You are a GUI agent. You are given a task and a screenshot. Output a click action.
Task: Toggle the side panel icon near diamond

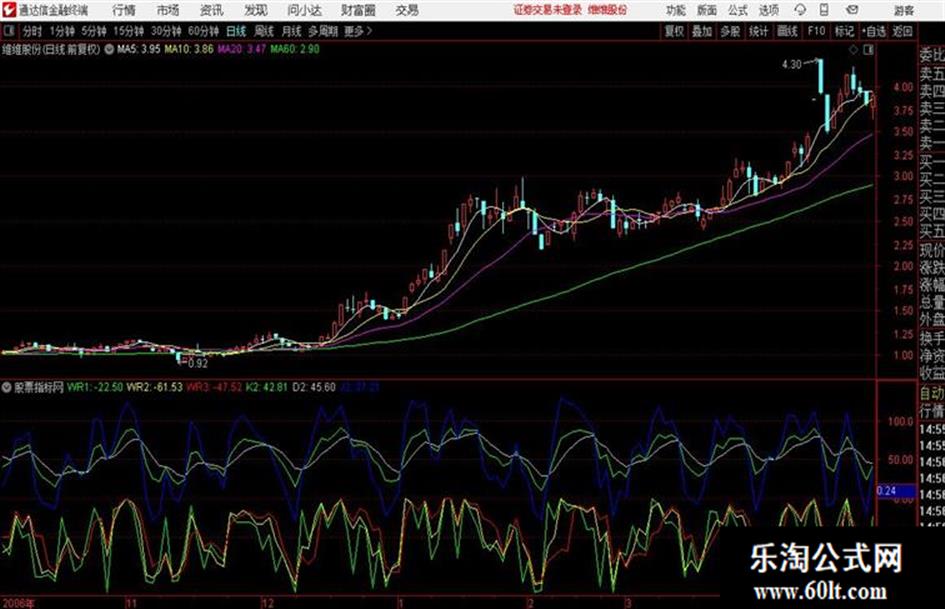tap(868, 50)
